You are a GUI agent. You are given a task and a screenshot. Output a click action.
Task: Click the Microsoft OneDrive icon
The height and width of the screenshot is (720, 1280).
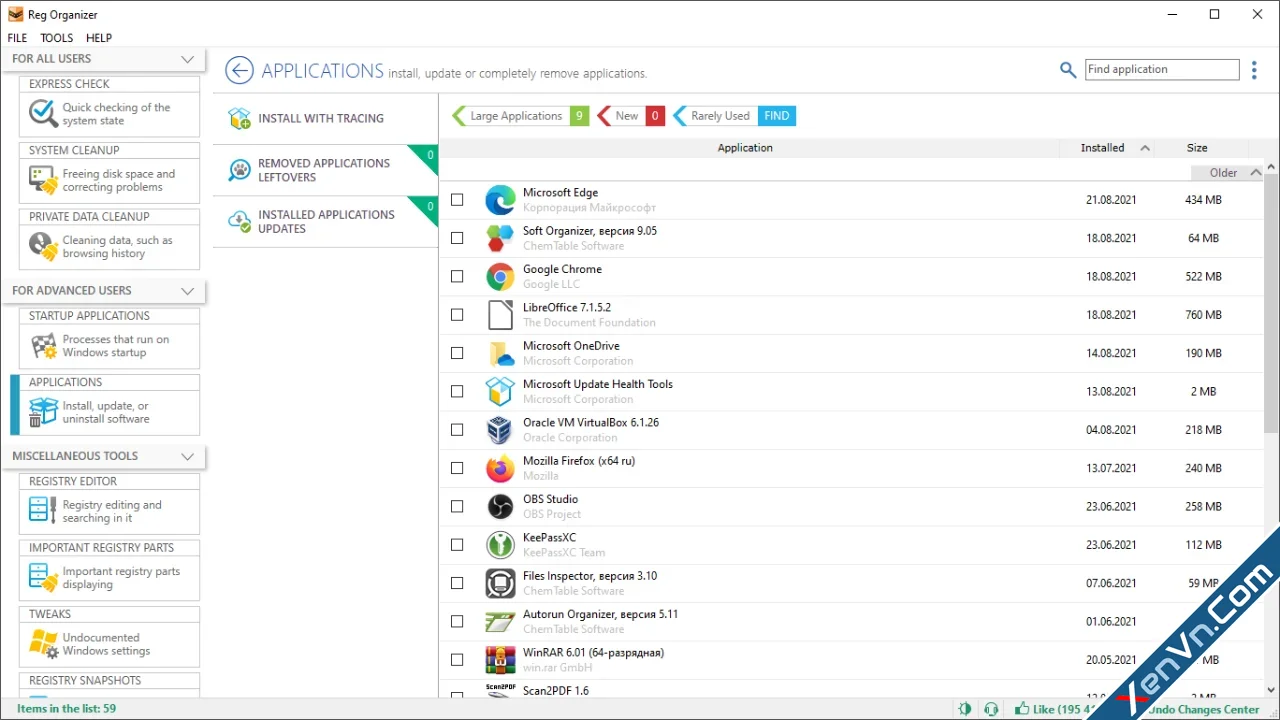click(x=500, y=353)
